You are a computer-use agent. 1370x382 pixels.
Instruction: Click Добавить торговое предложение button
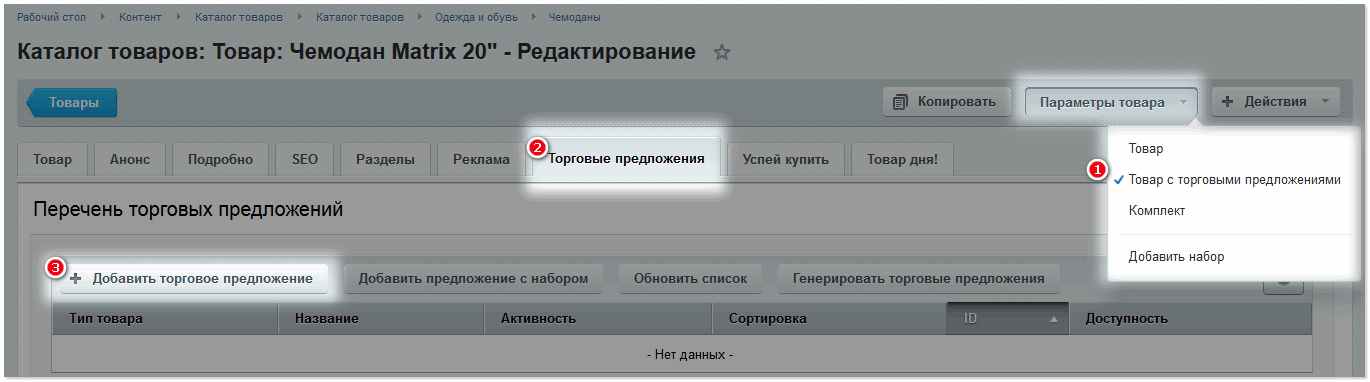point(193,279)
